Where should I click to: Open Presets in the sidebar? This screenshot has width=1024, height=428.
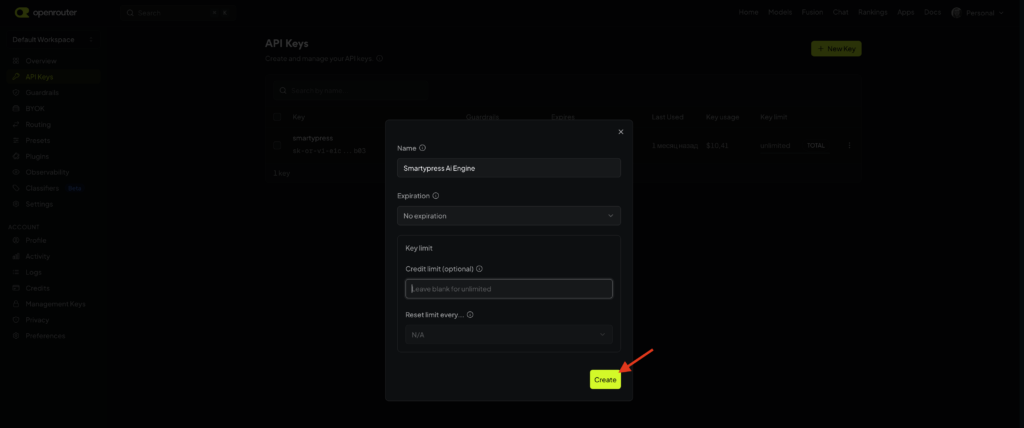[x=37, y=140]
